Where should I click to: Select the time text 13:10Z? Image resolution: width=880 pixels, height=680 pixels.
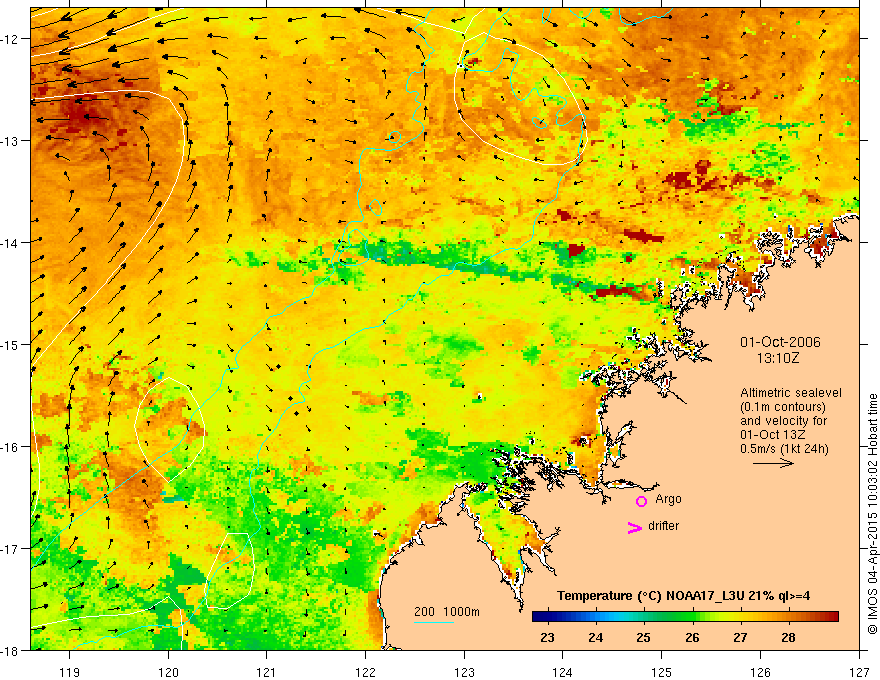[x=777, y=358]
